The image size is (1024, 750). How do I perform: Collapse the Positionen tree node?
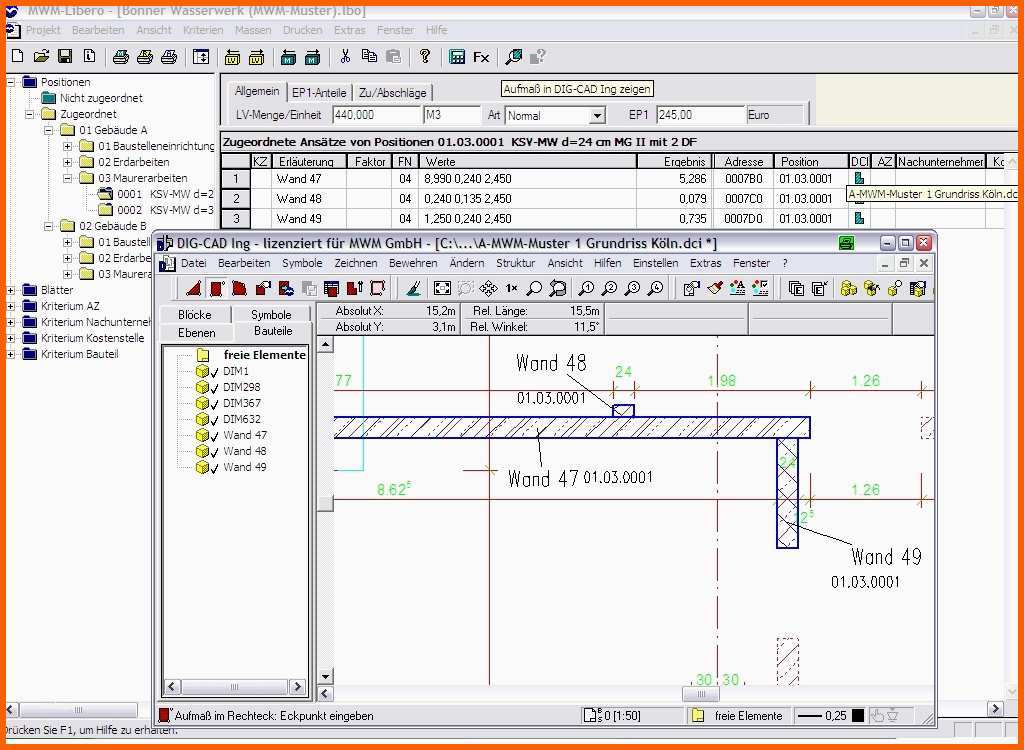11,82
